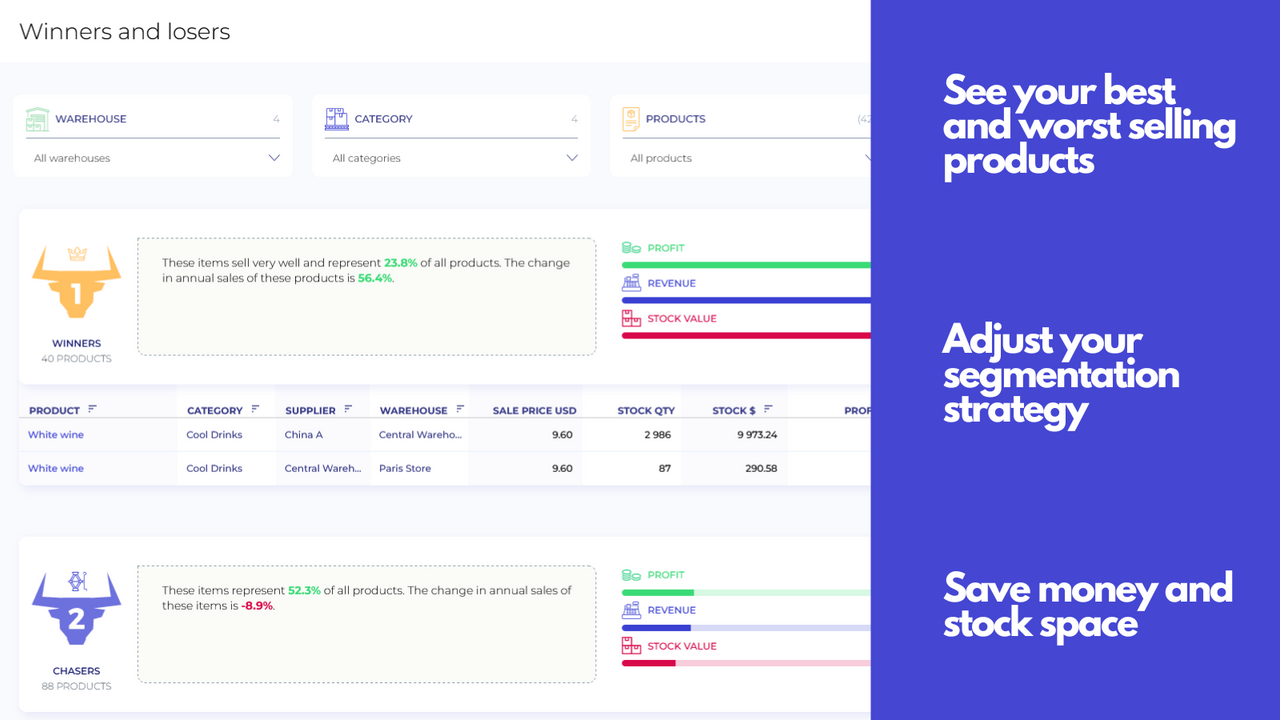Click the green coins Profit icon in Winners section
This screenshot has width=1280, height=720.
pos(630,247)
